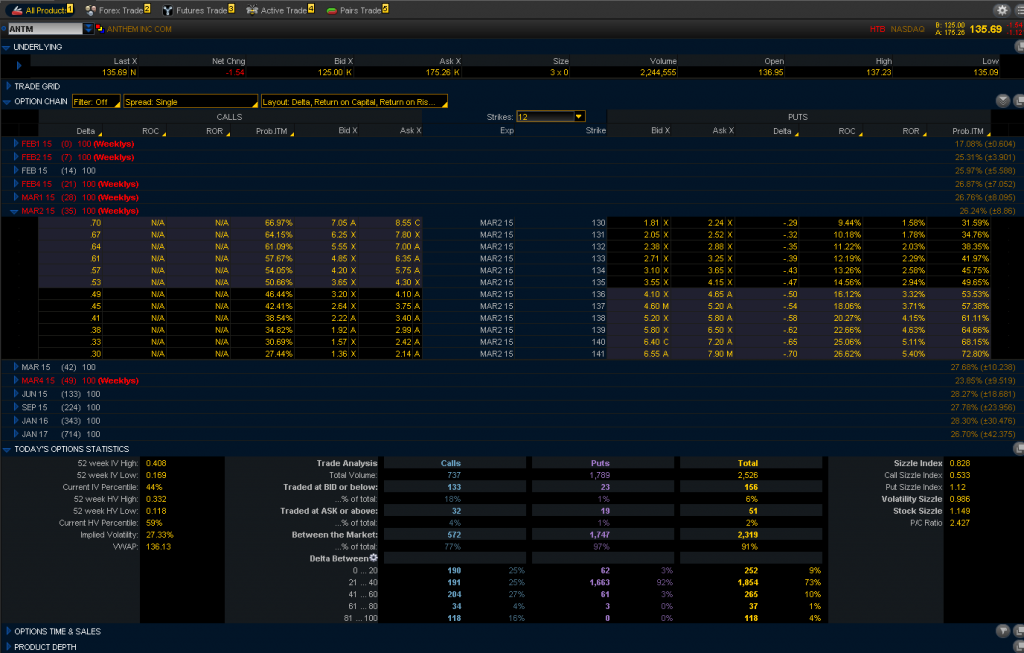Click the All Products tab icon
This screenshot has width=1024, height=653.
click(x=17, y=10)
